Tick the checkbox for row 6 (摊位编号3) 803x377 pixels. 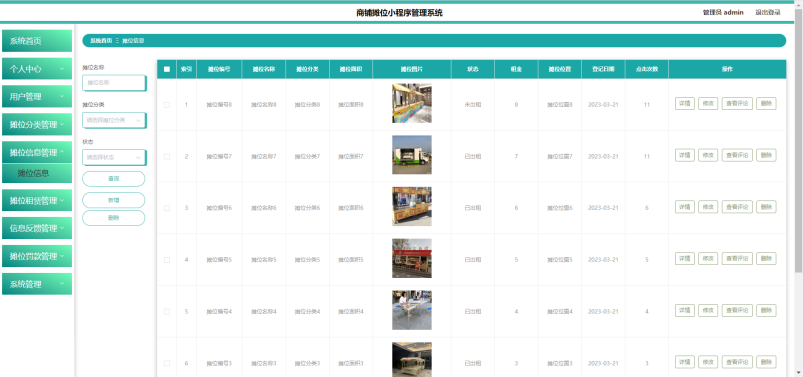[167, 363]
